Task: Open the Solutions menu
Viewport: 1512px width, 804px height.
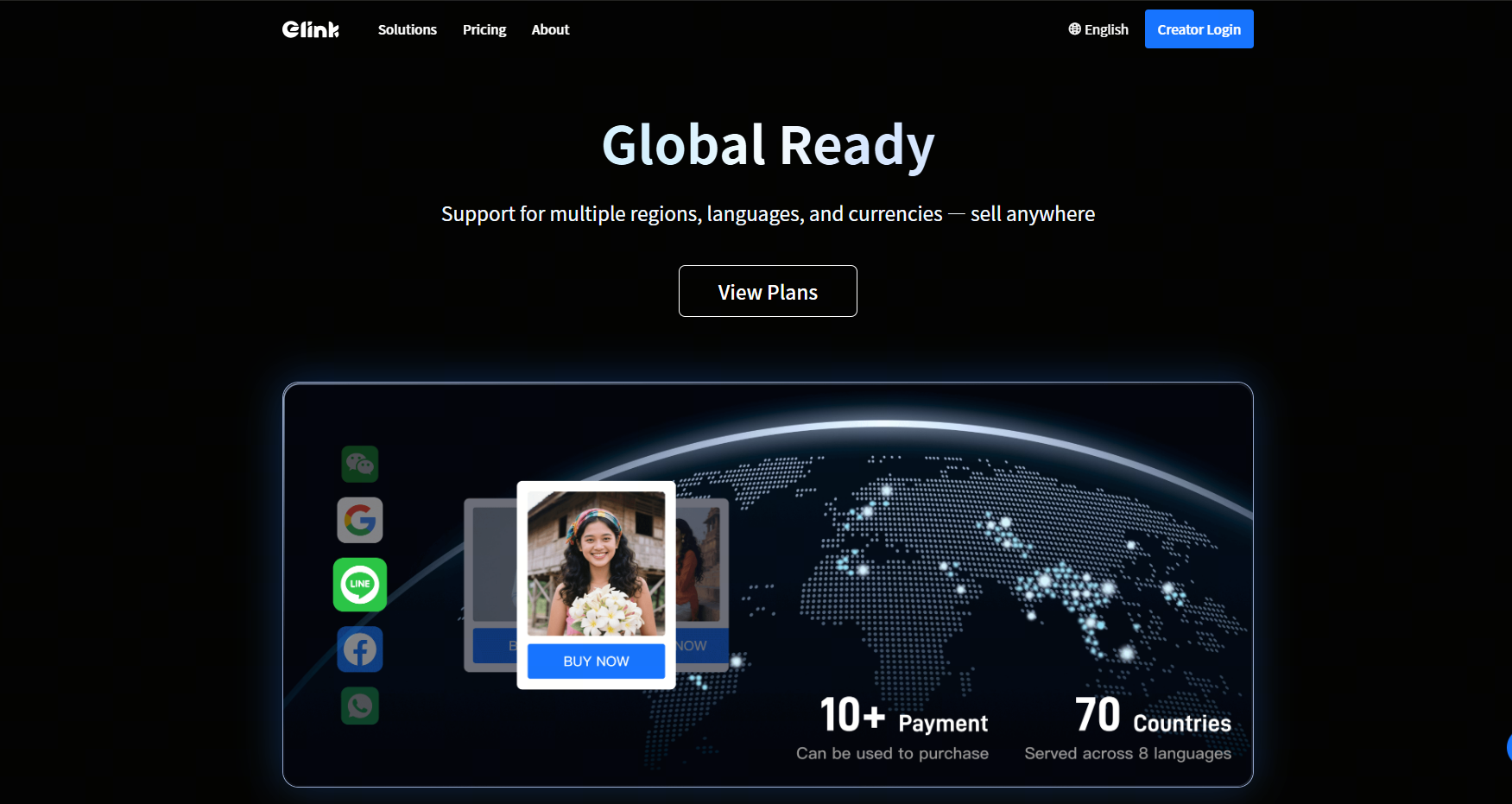Action: tap(407, 28)
